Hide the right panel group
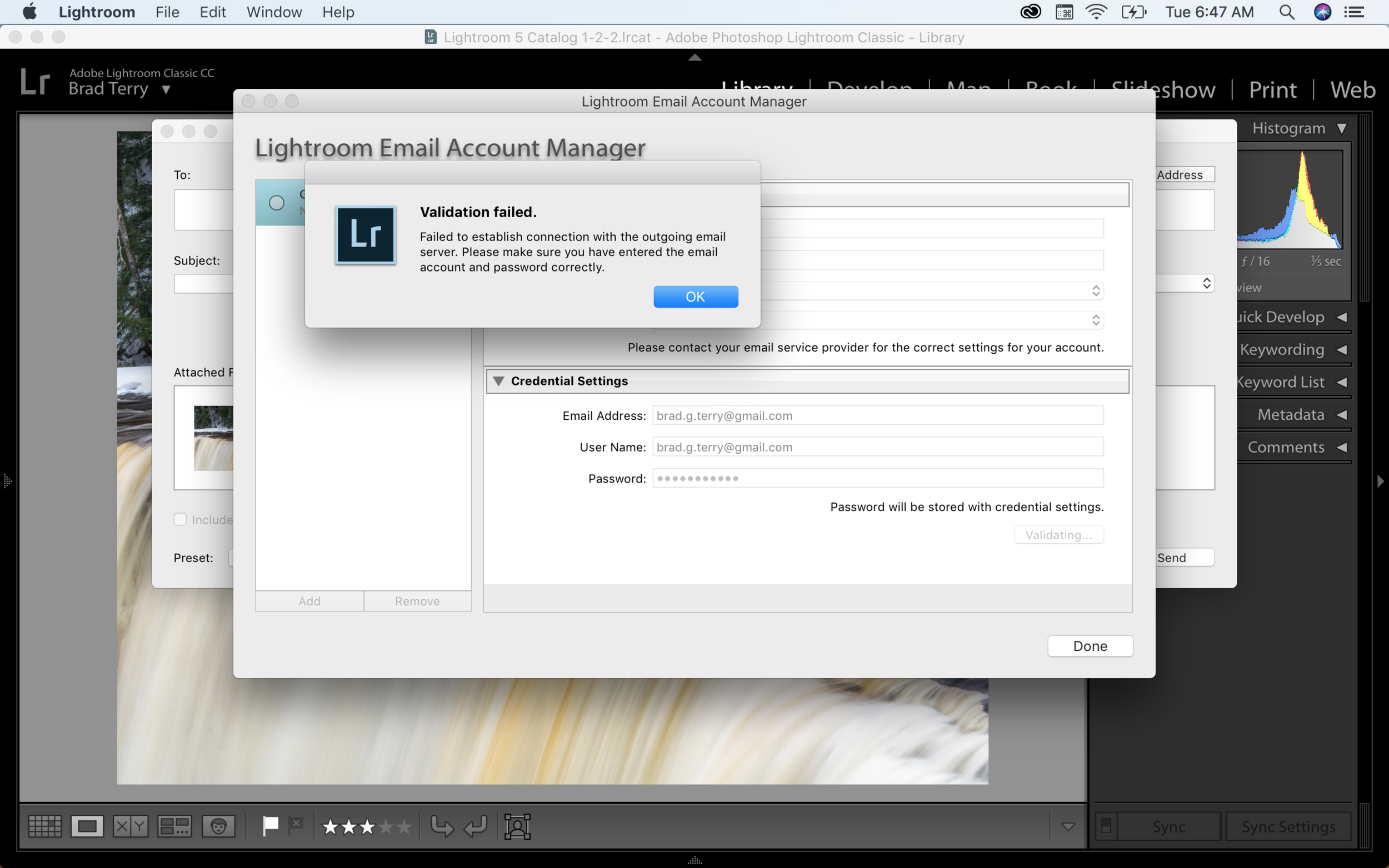1389x868 pixels. [x=1381, y=481]
